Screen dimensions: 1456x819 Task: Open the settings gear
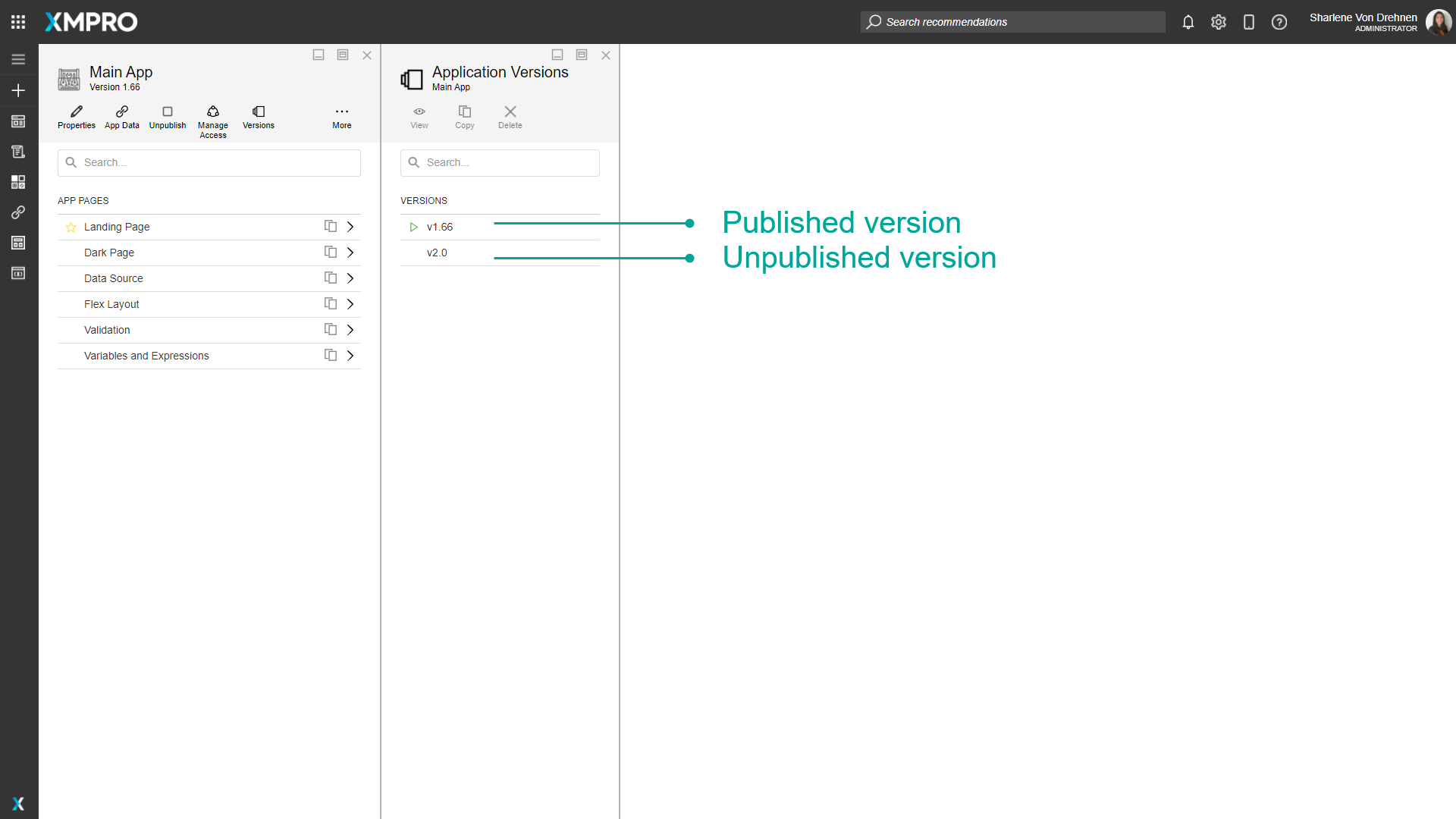(x=1219, y=22)
